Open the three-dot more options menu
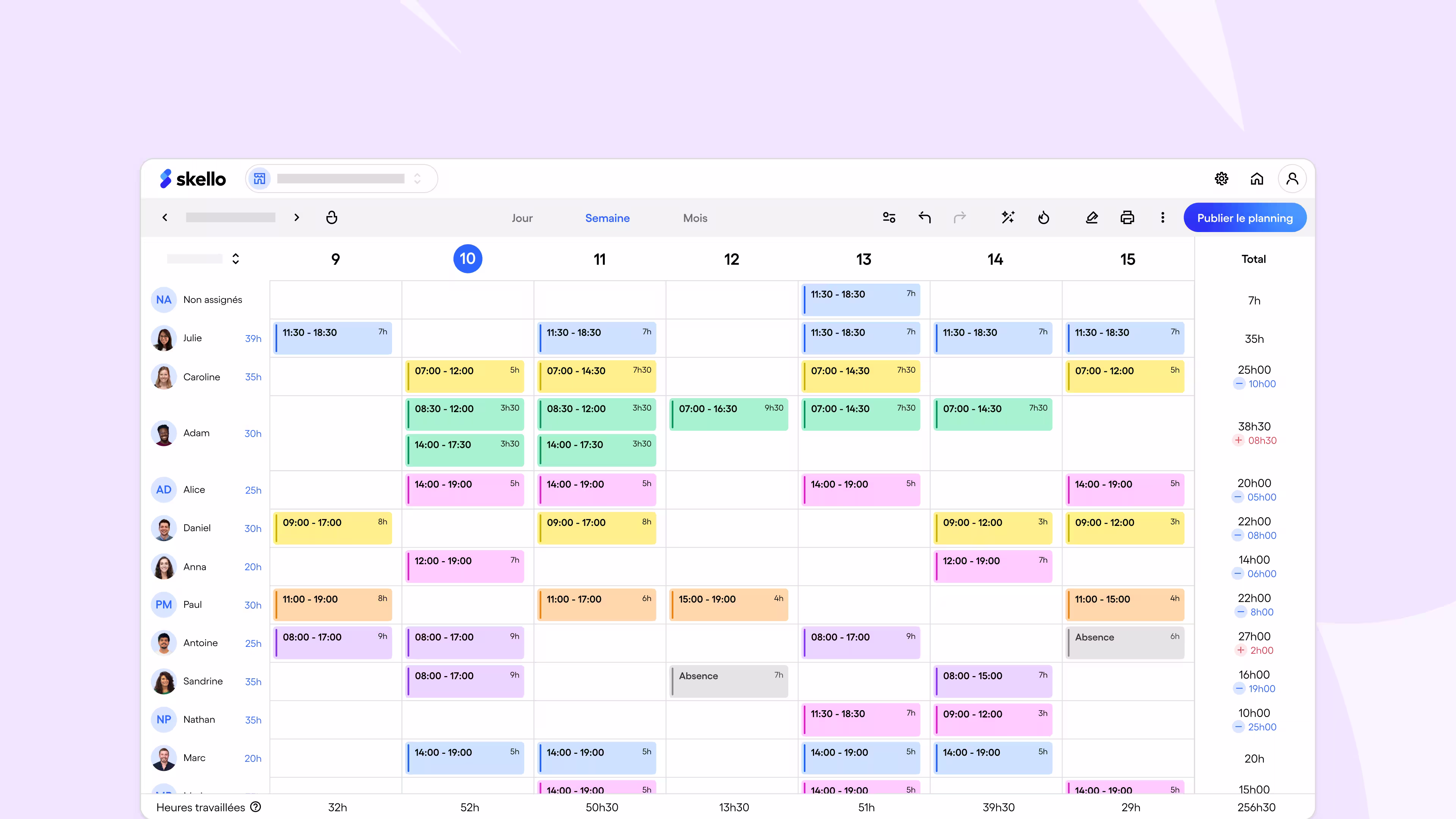The image size is (1456, 819). tap(1163, 218)
